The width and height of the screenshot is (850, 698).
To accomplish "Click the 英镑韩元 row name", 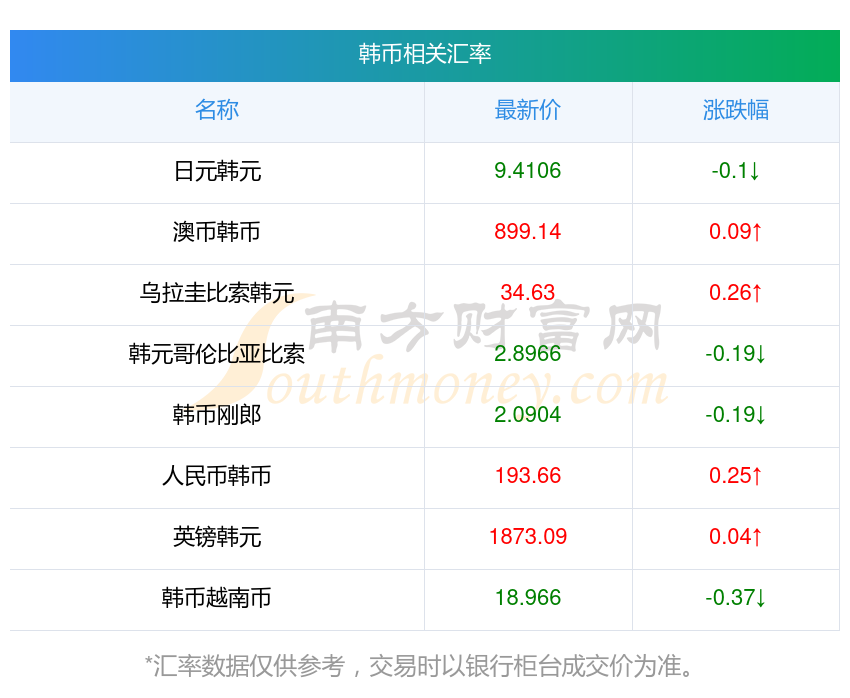I will pos(217,537).
